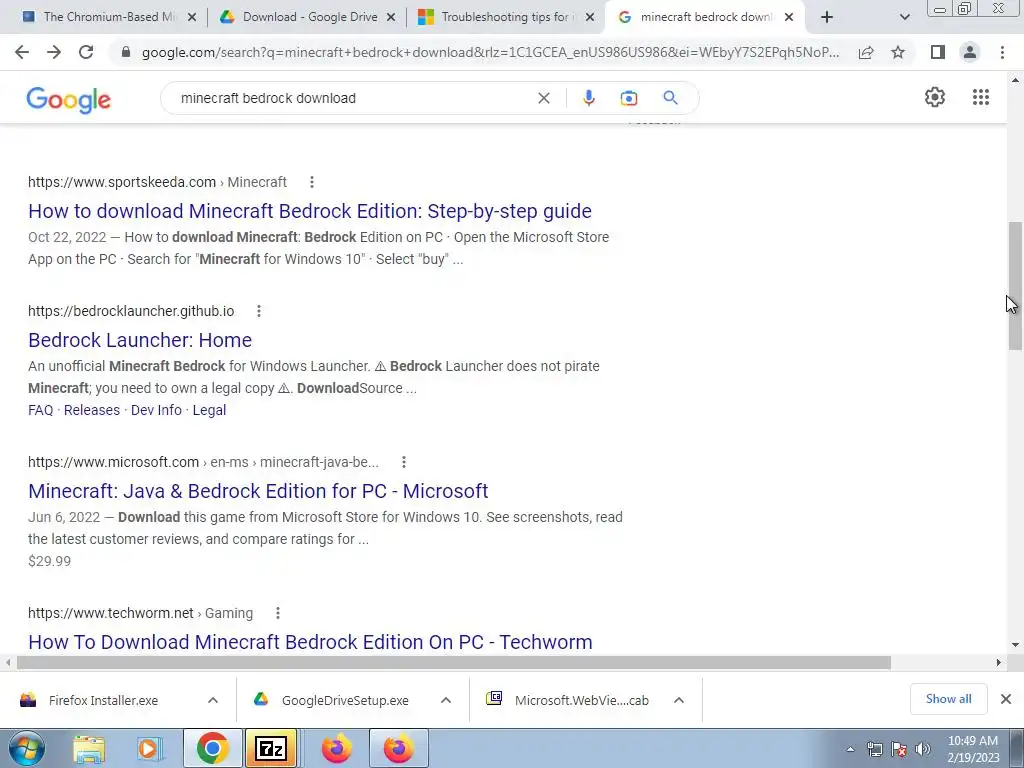The image size is (1024, 768).
Task: Expand Firefox Installer.exe download options
Action: pos(212,700)
